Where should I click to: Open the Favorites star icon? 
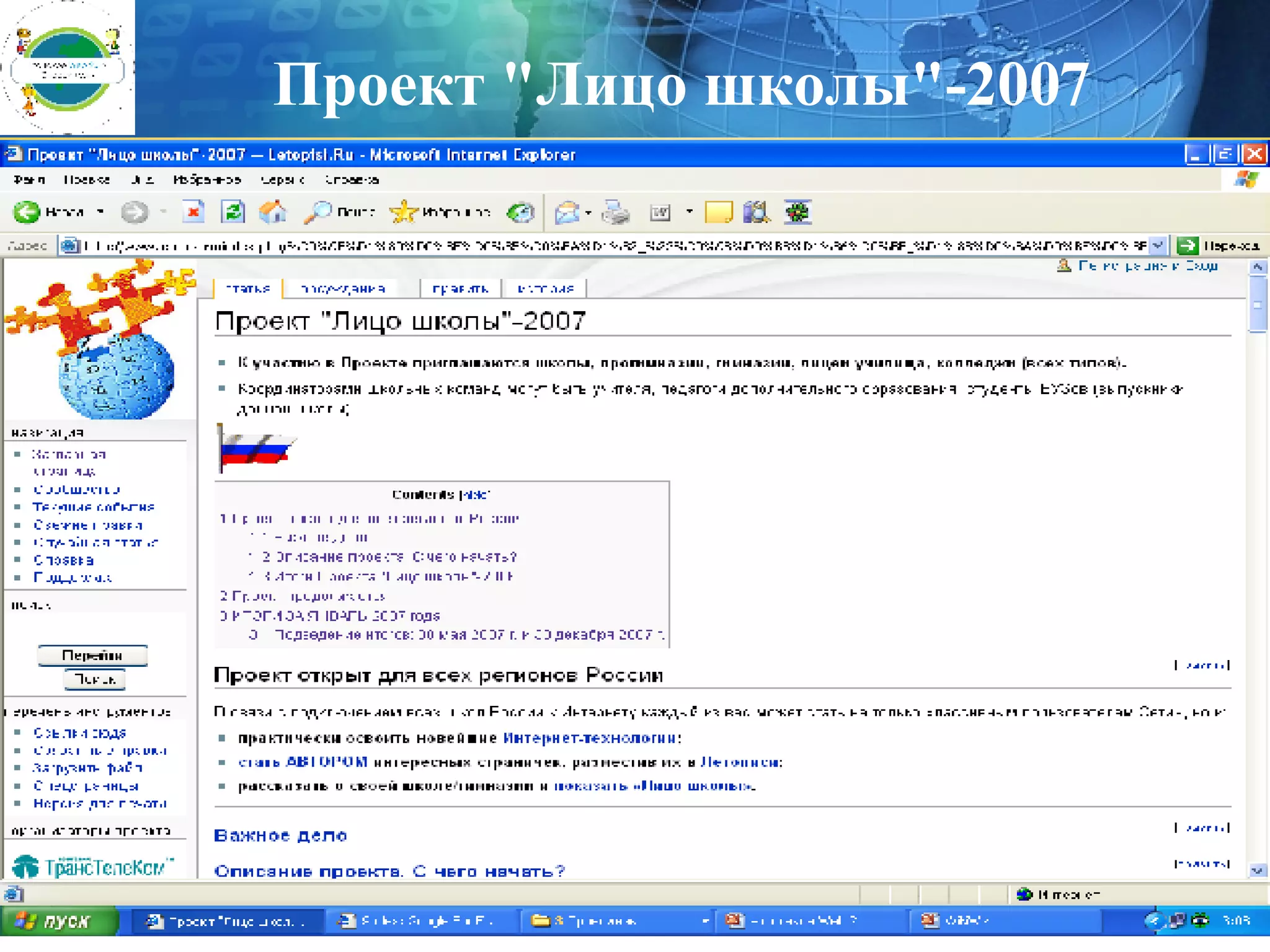404,213
